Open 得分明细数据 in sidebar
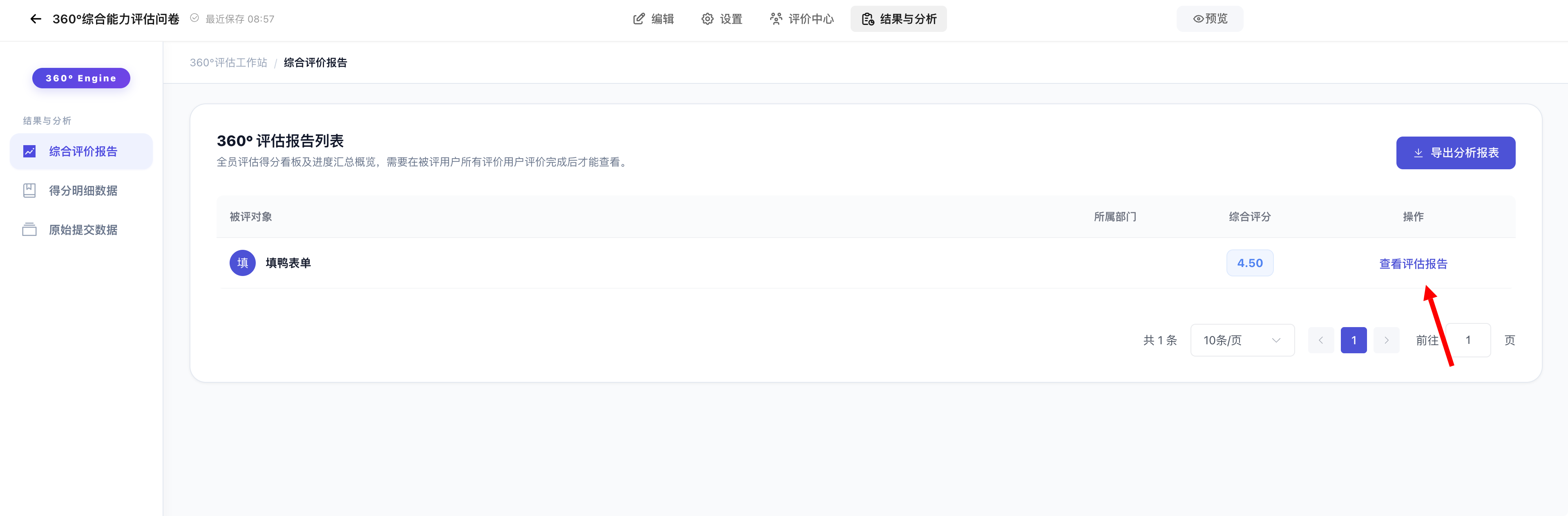 (81, 191)
